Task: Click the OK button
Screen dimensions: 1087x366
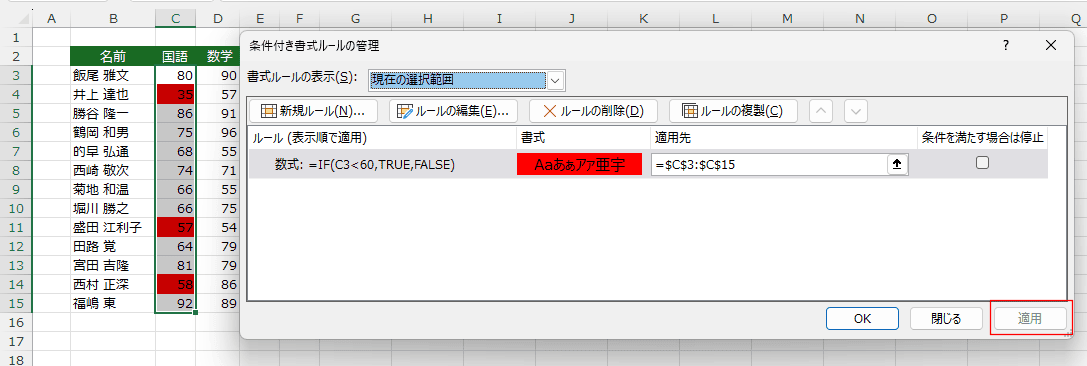Action: click(x=862, y=319)
